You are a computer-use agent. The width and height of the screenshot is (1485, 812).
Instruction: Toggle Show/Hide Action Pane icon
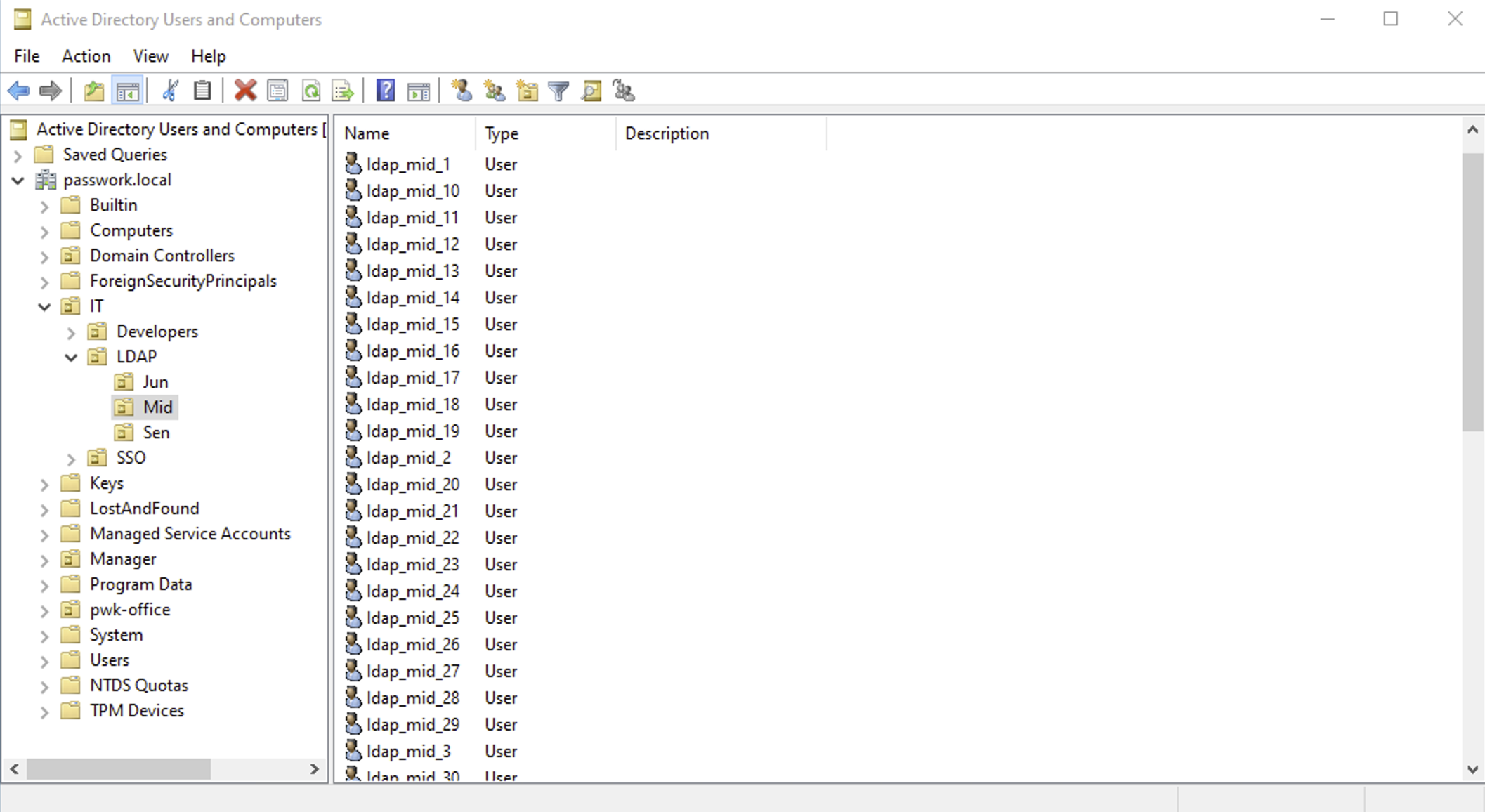[419, 91]
